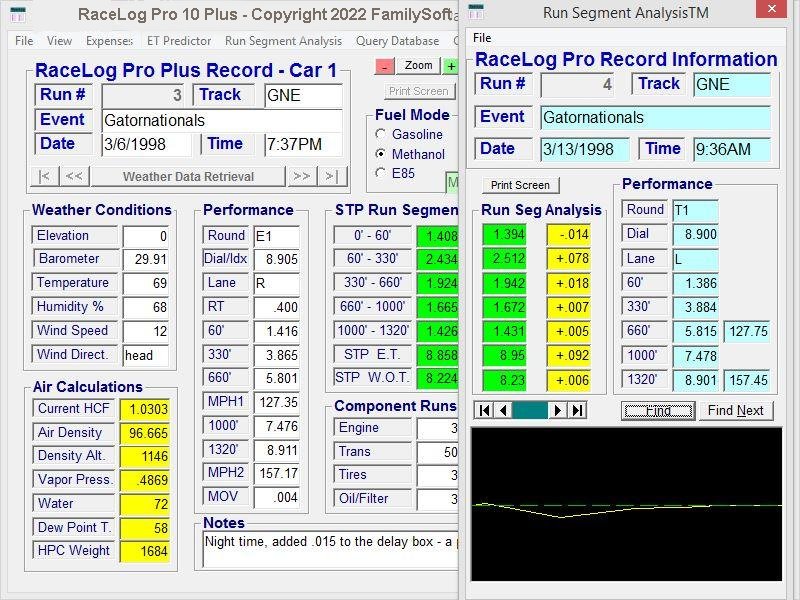The height and width of the screenshot is (600, 800).
Task: Open File menu in Run Segment Analysis window
Action: [482, 38]
